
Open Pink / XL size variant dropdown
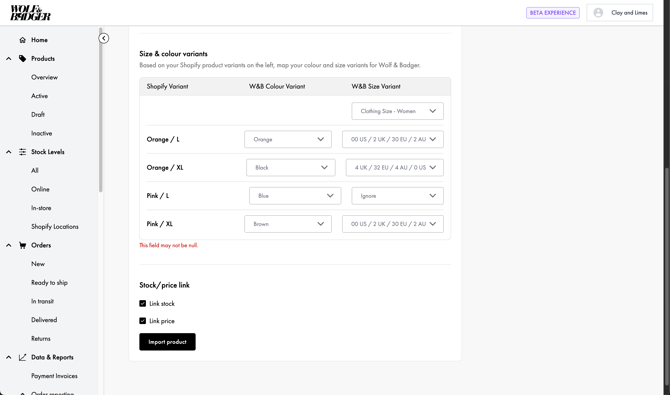pyautogui.click(x=393, y=224)
